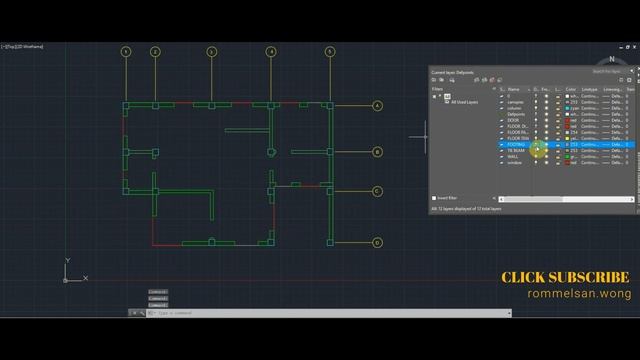Select the FOOTING layer row name
The height and width of the screenshot is (360, 640).
(x=516, y=144)
